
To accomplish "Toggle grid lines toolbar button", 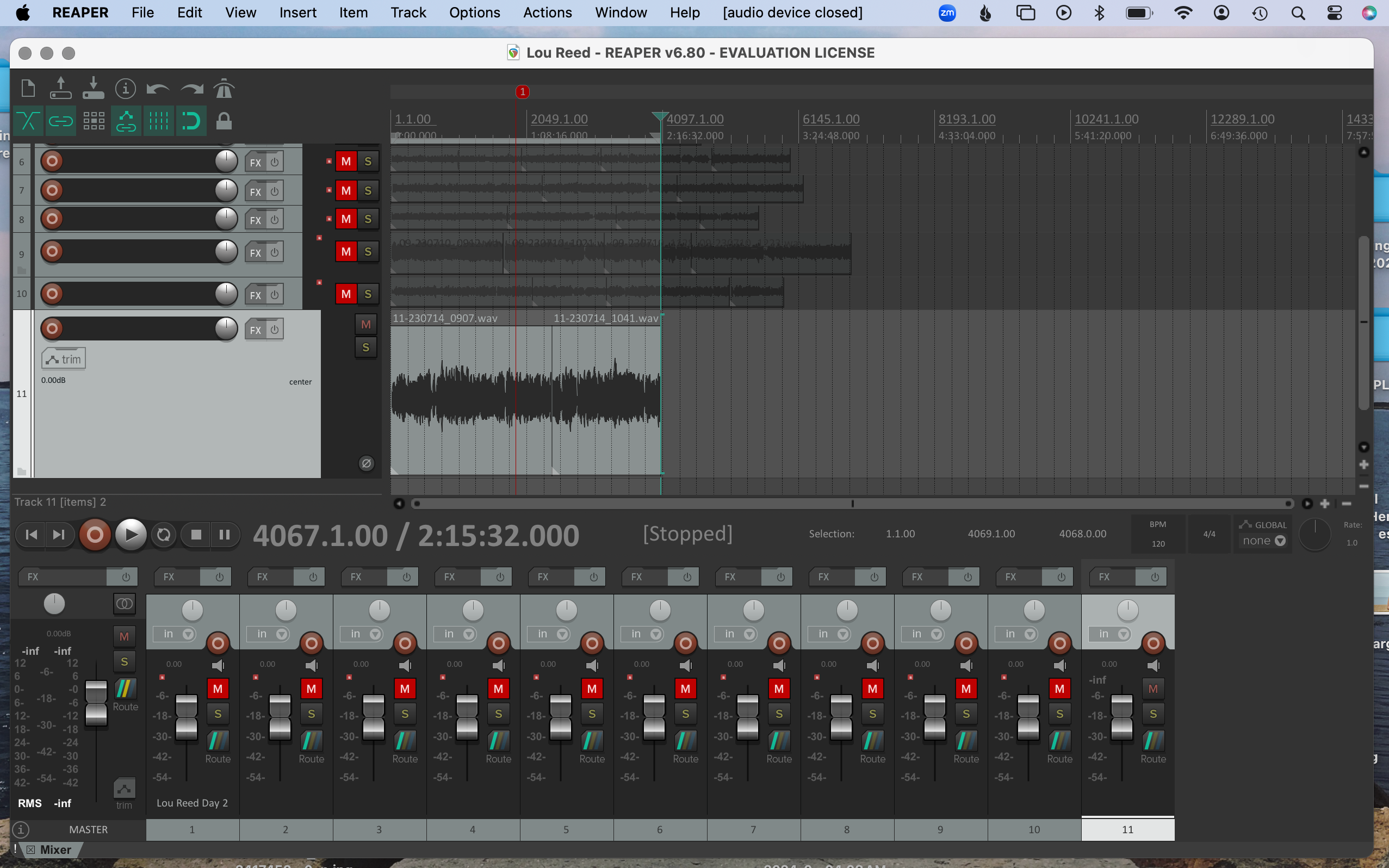I will click(158, 121).
